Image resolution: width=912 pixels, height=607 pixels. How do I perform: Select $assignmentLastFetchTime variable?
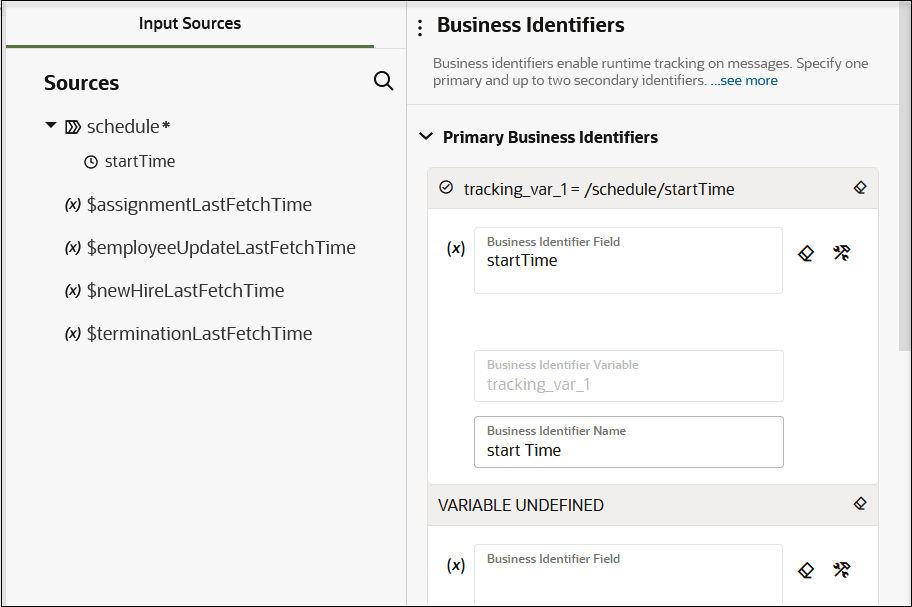(199, 204)
